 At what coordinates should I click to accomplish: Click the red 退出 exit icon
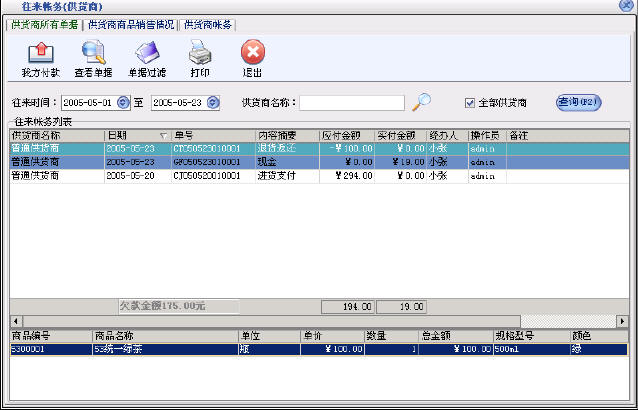tap(253, 54)
